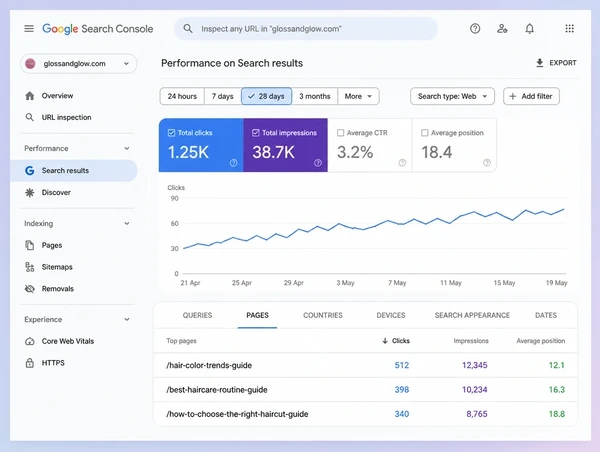This screenshot has width=600, height=452.
Task: Click the Discover asterisk icon
Action: [29, 193]
